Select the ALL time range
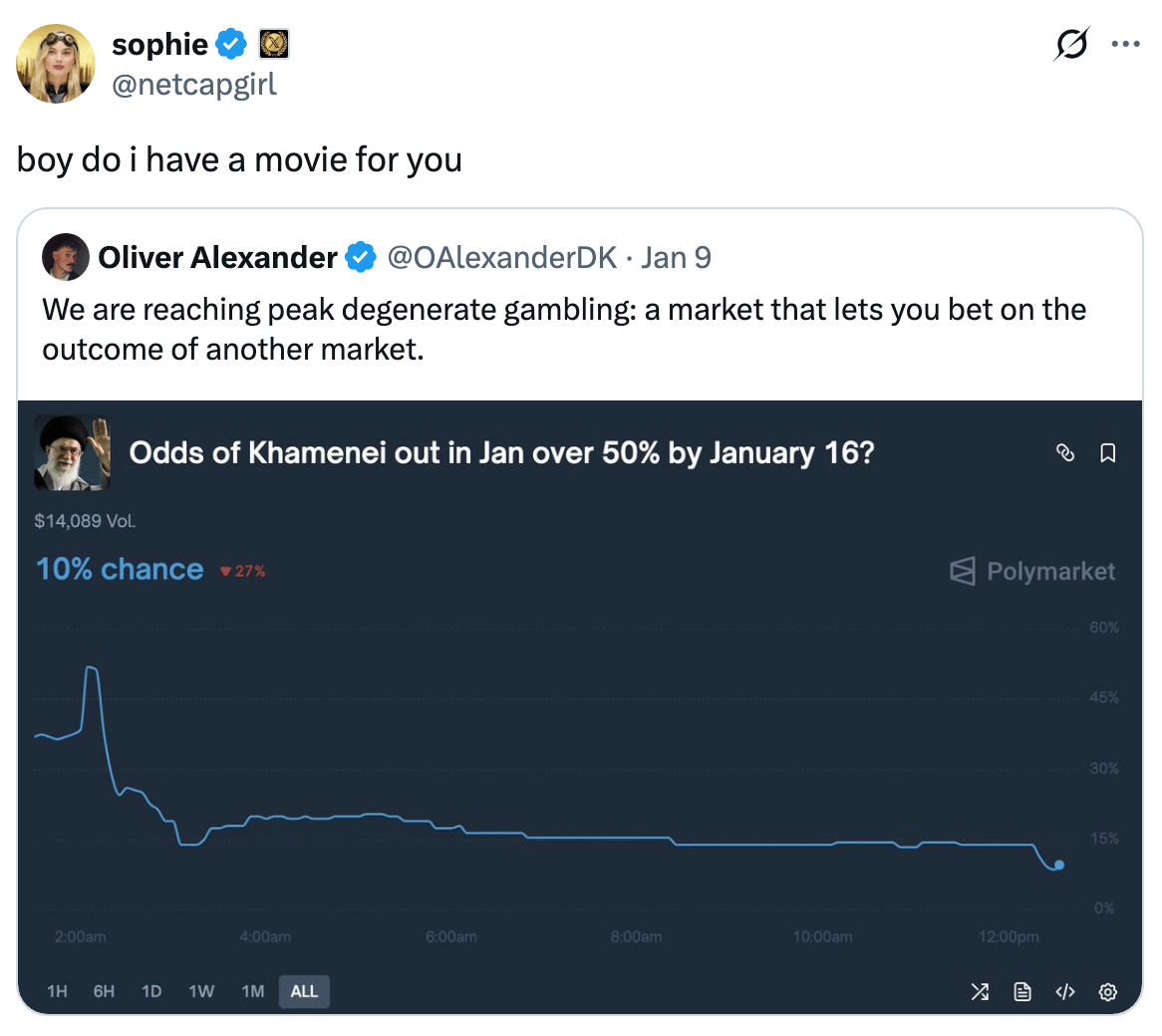The image size is (1162, 1036). (304, 991)
